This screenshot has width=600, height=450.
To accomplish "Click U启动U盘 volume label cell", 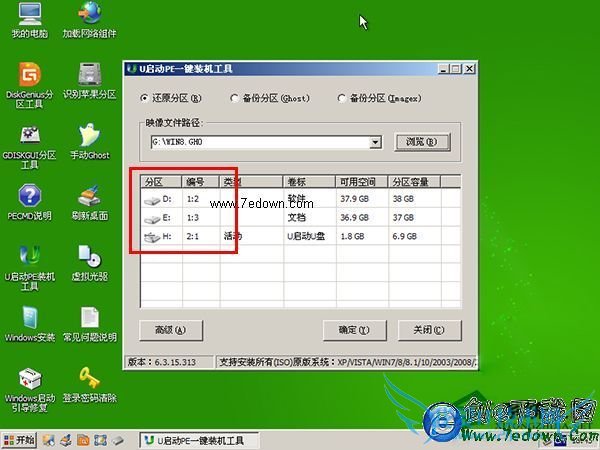I will click(x=306, y=236).
